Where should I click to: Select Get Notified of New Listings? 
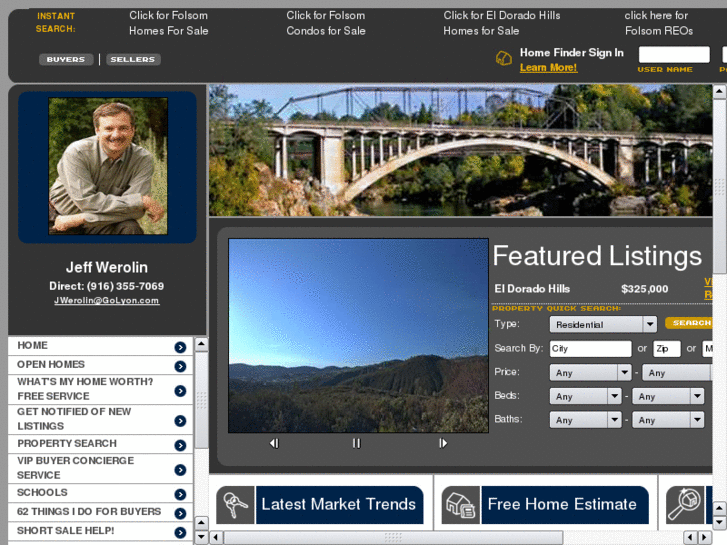coord(100,419)
